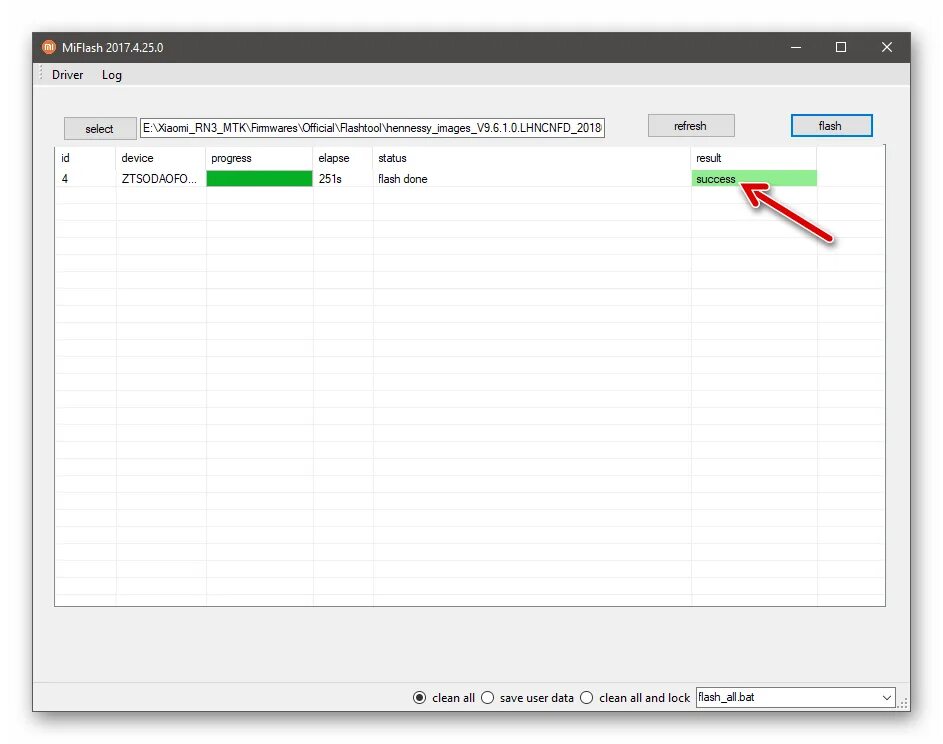The height and width of the screenshot is (744, 943).
Task: Click the progress column header
Action: pyautogui.click(x=259, y=158)
